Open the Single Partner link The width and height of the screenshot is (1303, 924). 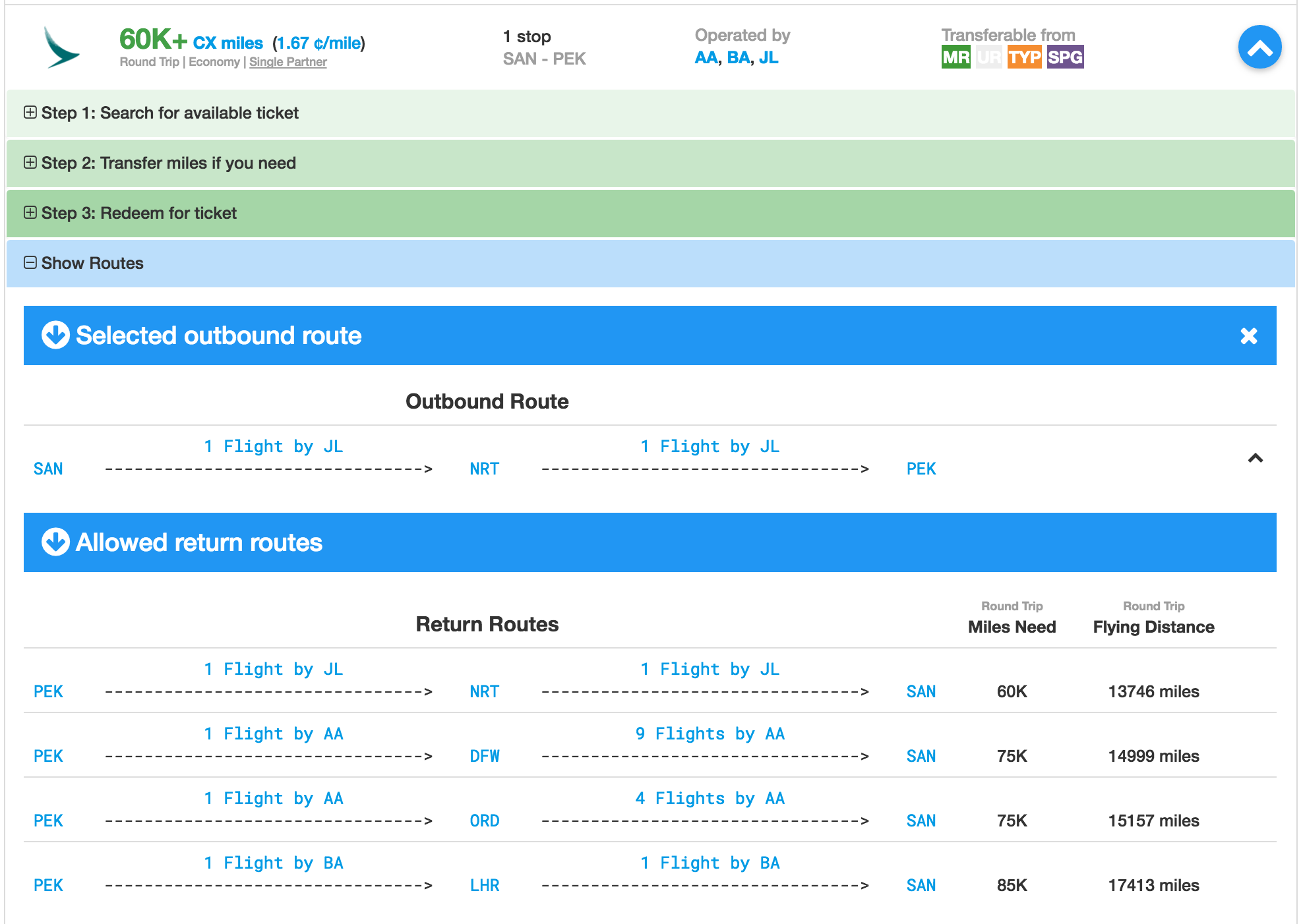(x=288, y=62)
